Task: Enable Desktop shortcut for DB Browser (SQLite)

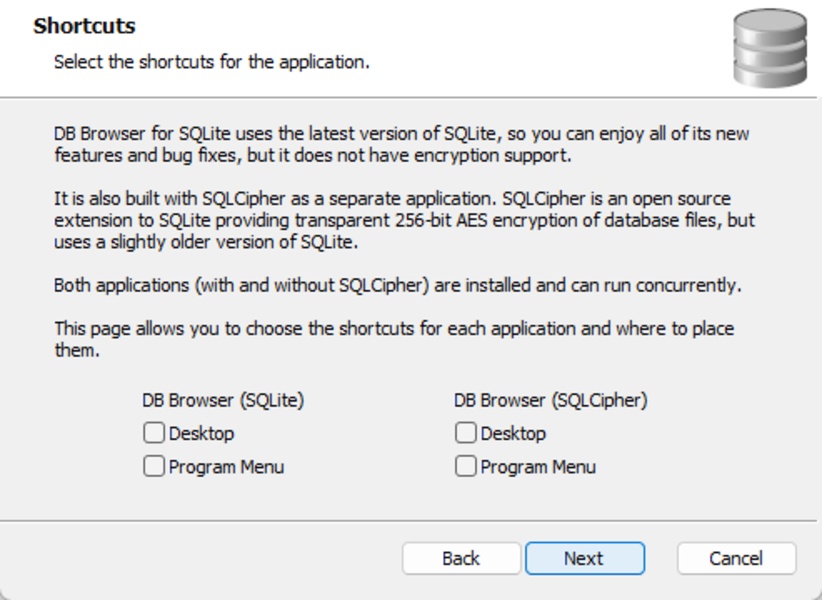Action: [x=154, y=433]
